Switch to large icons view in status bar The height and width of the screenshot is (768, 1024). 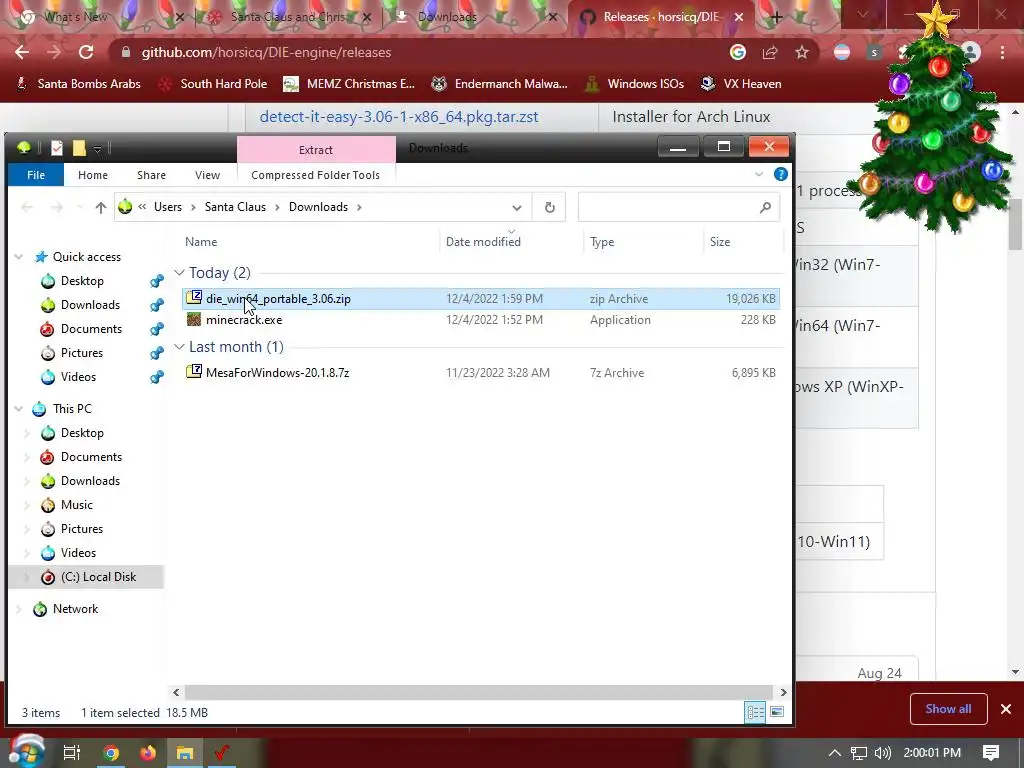(x=777, y=712)
